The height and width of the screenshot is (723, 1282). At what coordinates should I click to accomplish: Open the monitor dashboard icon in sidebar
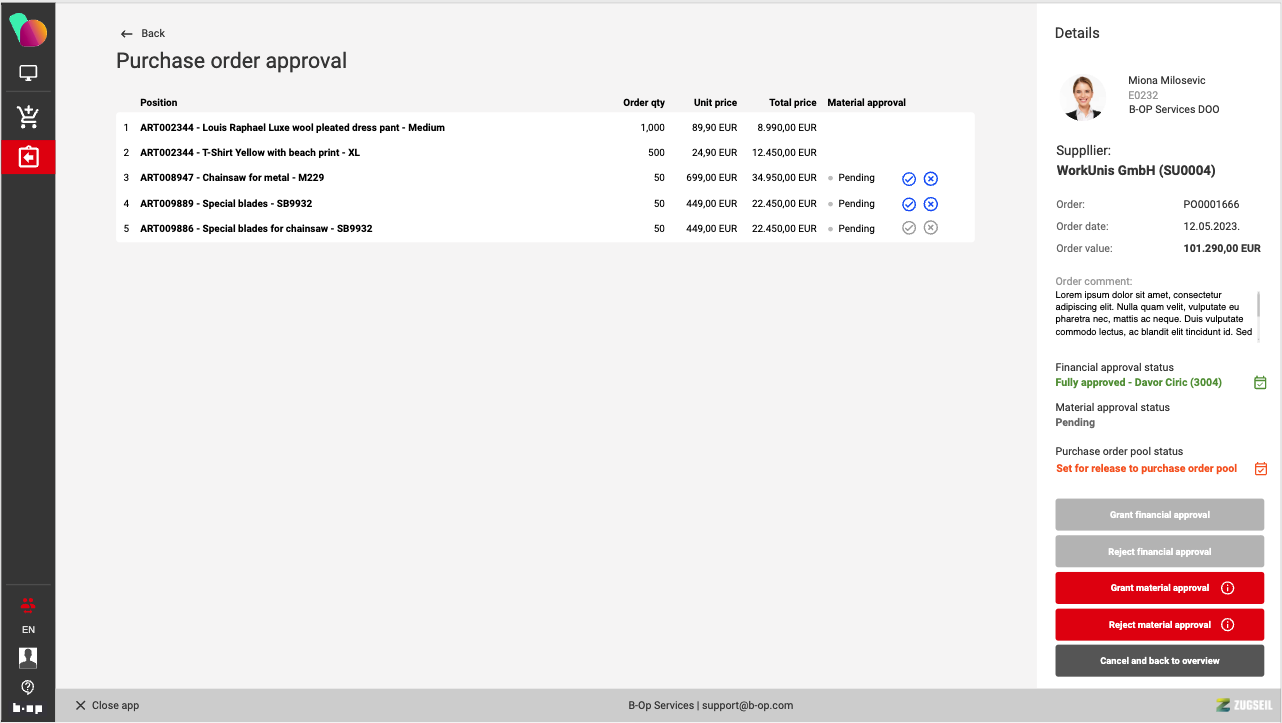pyautogui.click(x=28, y=73)
